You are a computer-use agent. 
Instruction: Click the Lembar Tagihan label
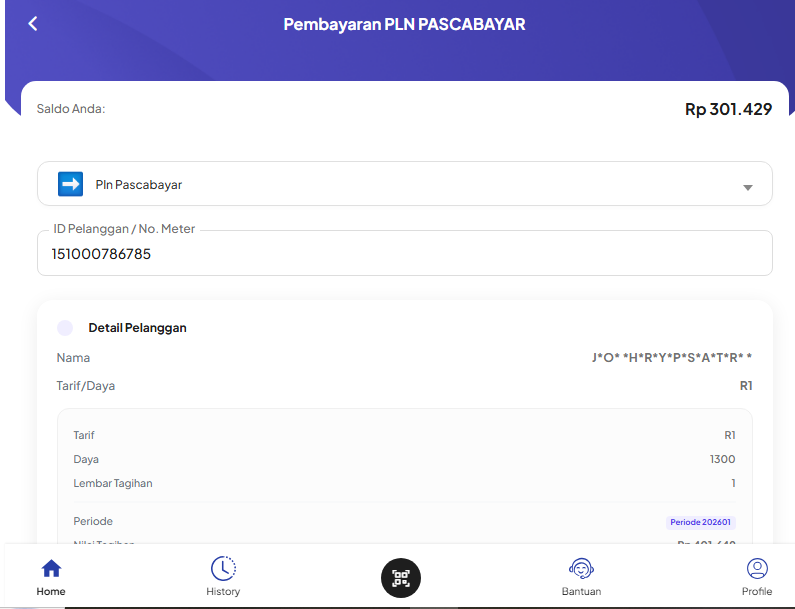pyautogui.click(x=113, y=483)
